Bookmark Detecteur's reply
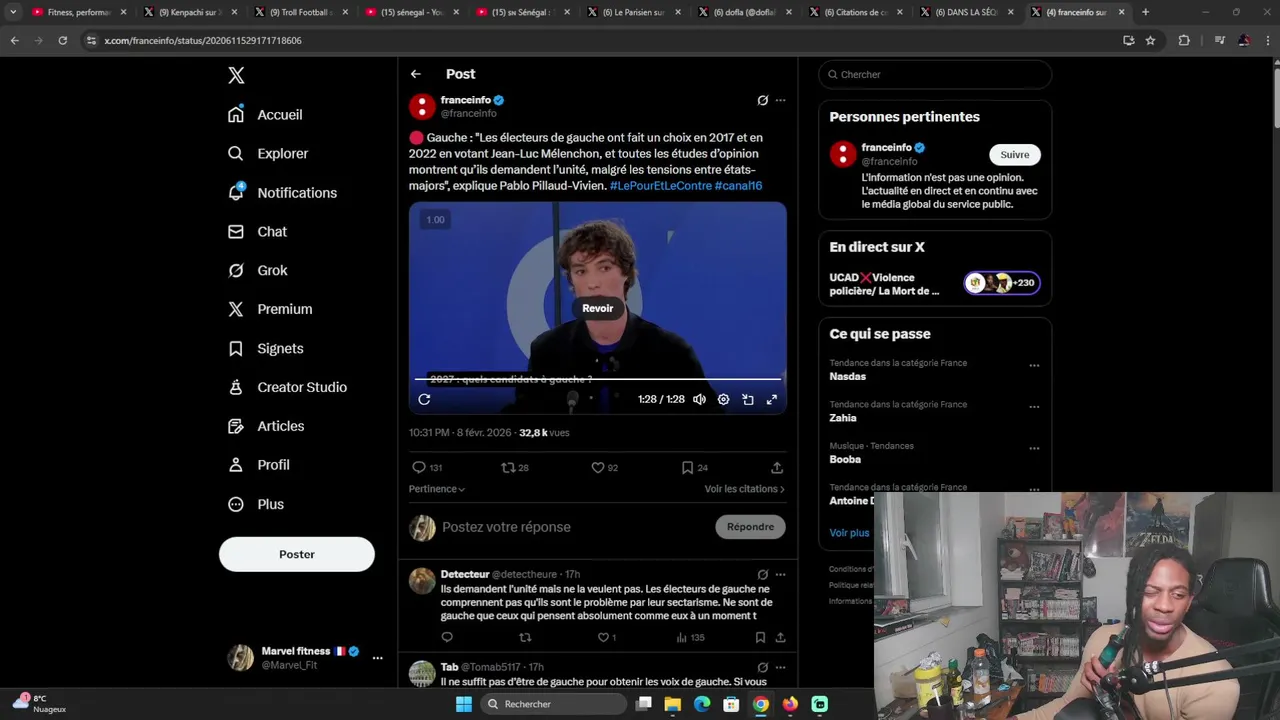This screenshot has width=1280, height=720. pos(760,637)
